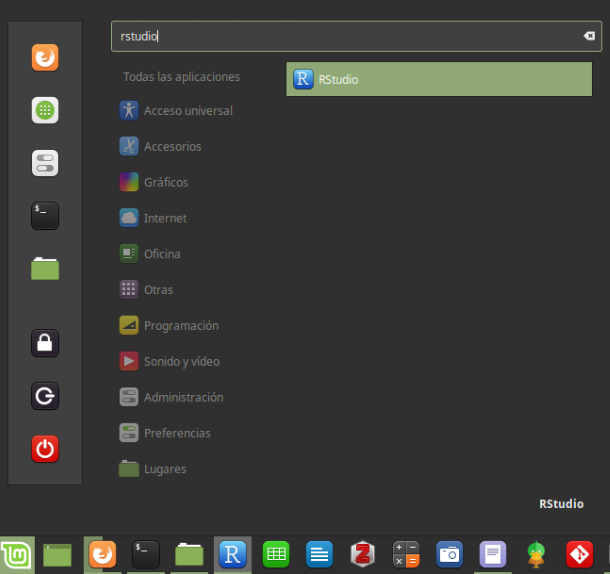This screenshot has height=574, width=610.
Task: Open the Gráficos category
Action: pyautogui.click(x=154, y=182)
